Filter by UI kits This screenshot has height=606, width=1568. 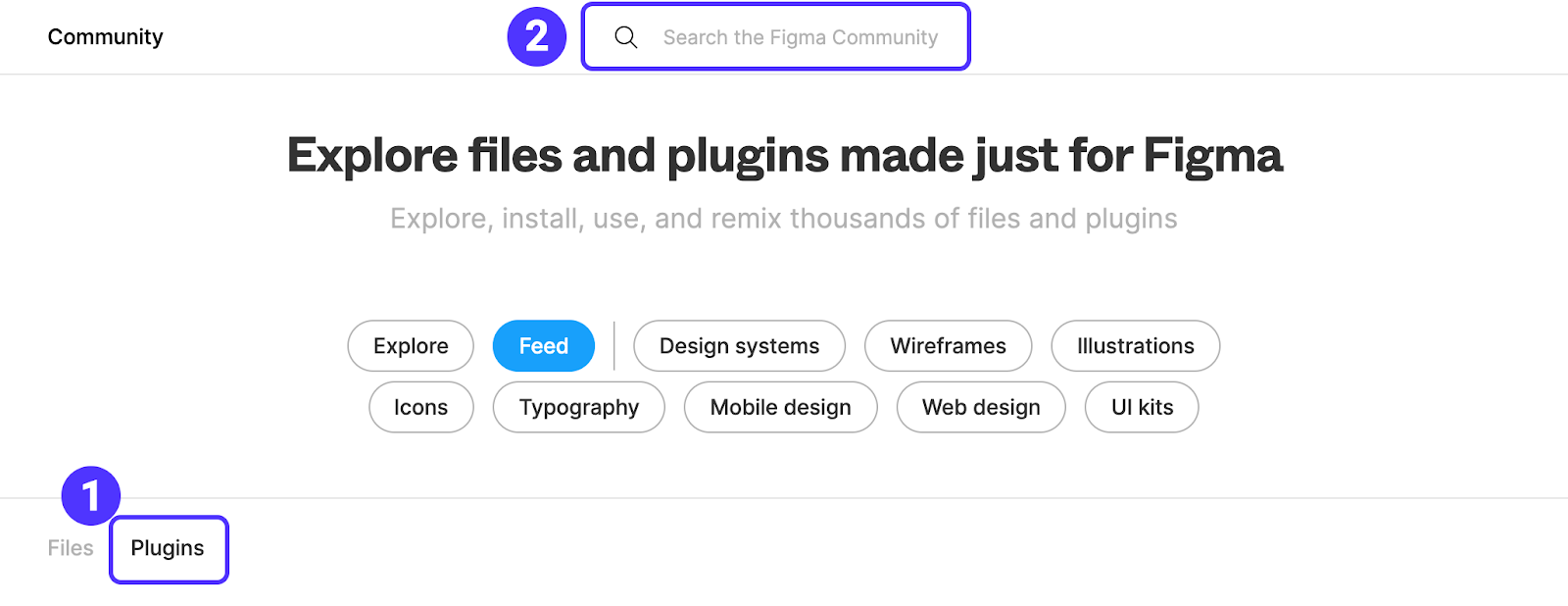coord(1142,407)
